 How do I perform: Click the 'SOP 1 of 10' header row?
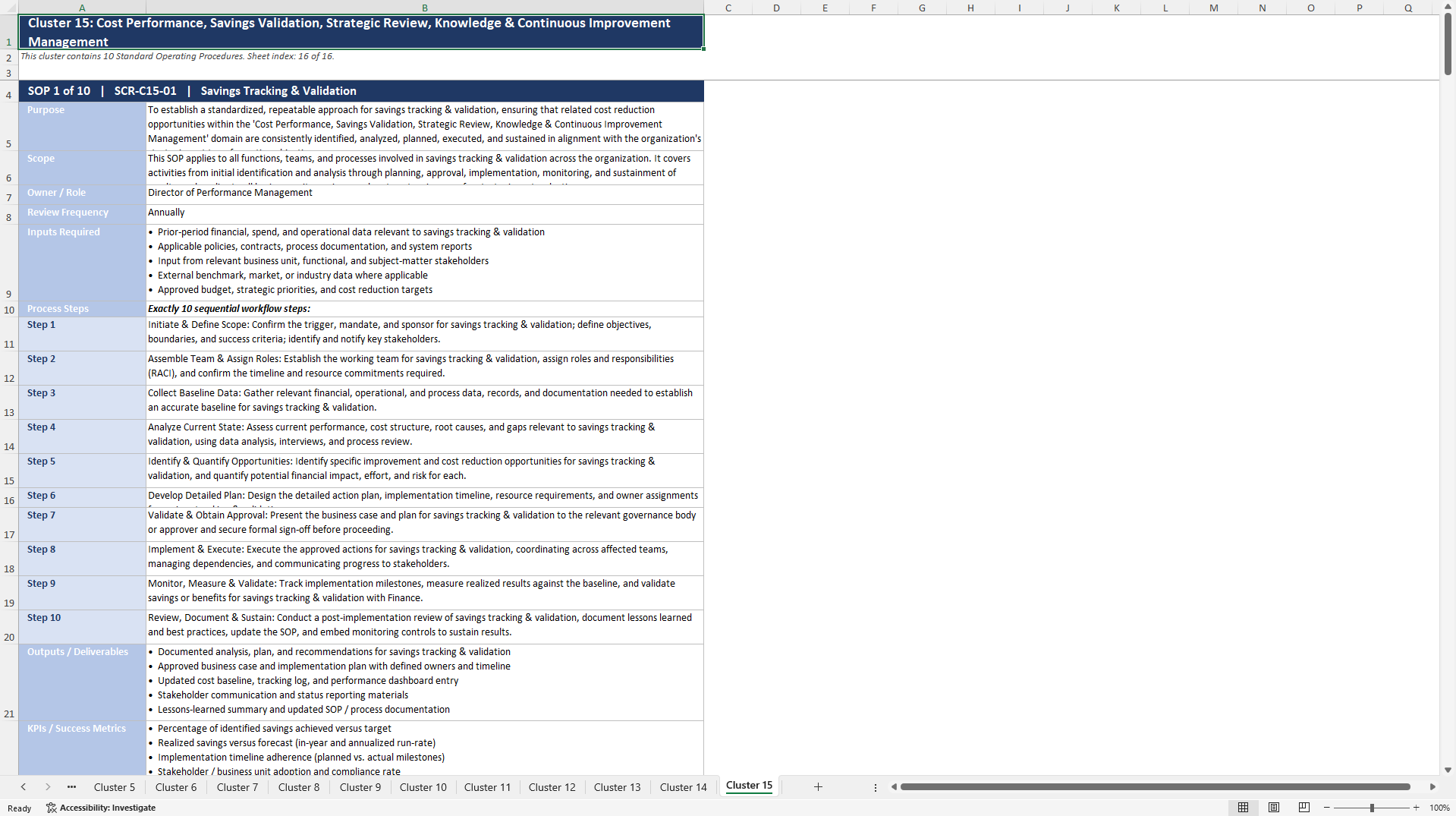click(361, 91)
